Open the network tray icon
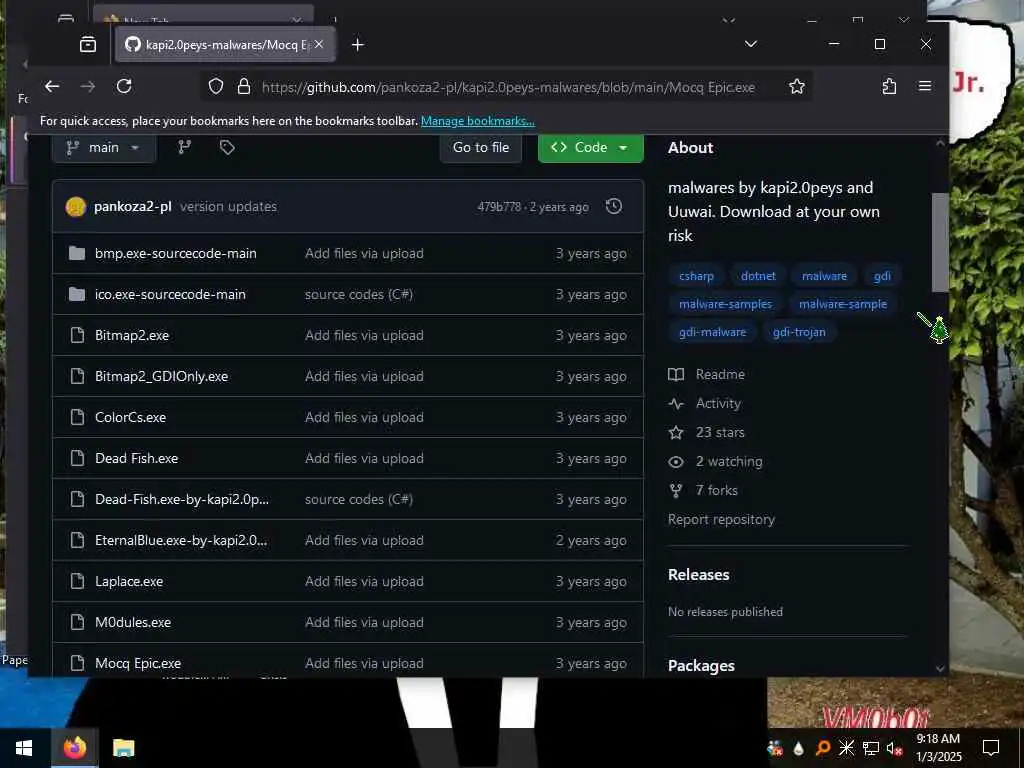The height and width of the screenshot is (768, 1024). pyautogui.click(x=871, y=748)
